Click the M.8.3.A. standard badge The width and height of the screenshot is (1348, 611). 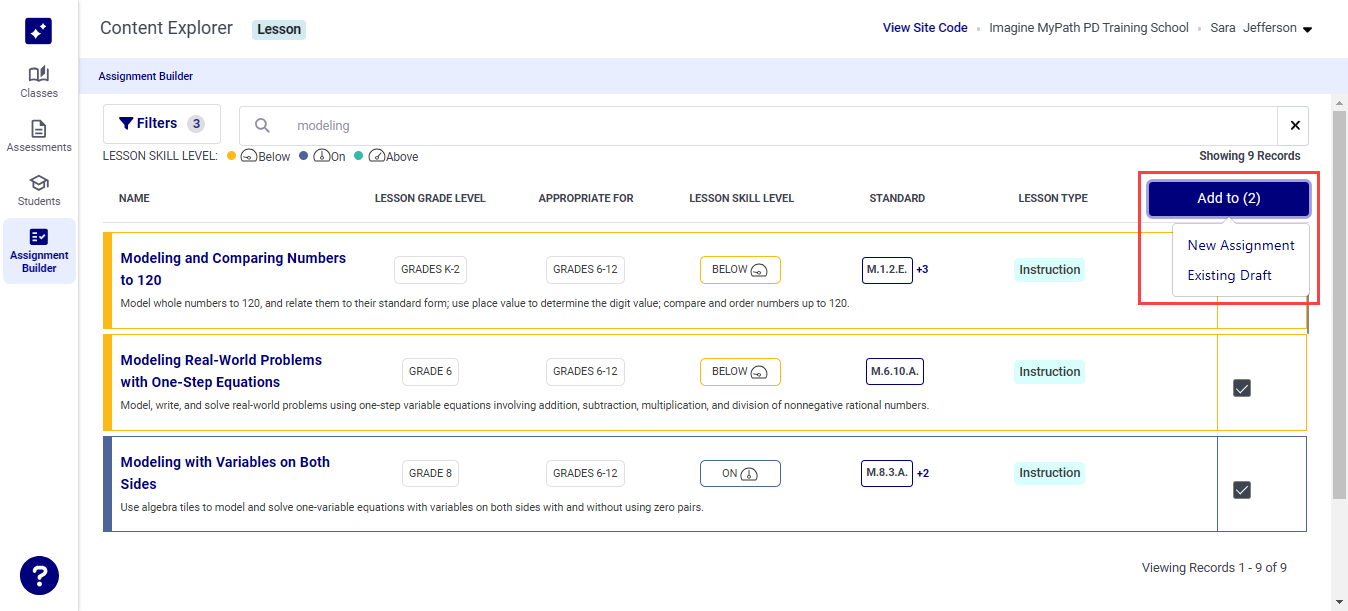pyautogui.click(x=887, y=473)
